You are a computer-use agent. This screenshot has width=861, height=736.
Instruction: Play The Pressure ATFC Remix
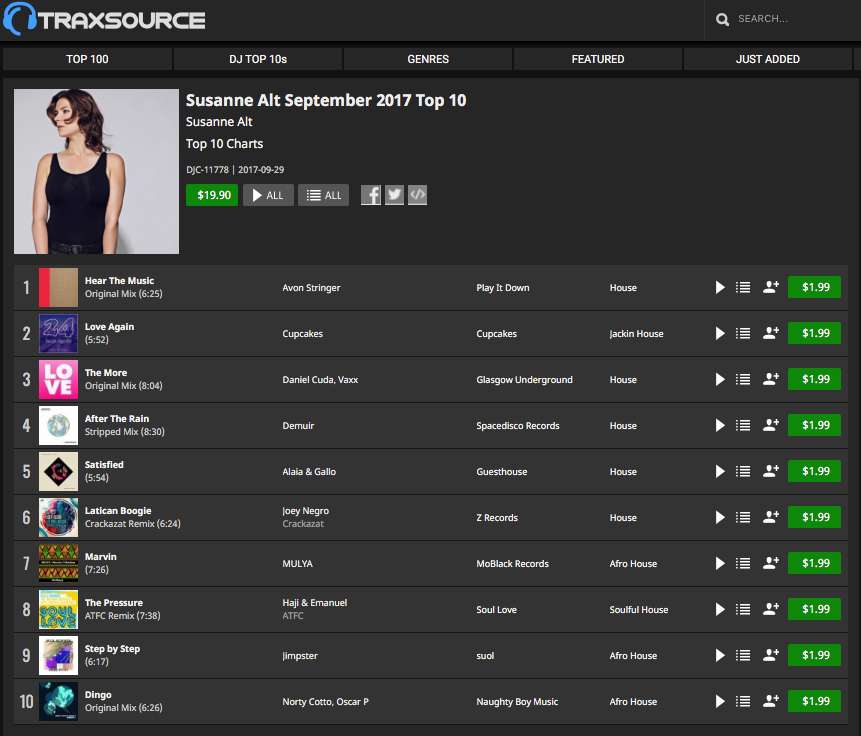(720, 609)
